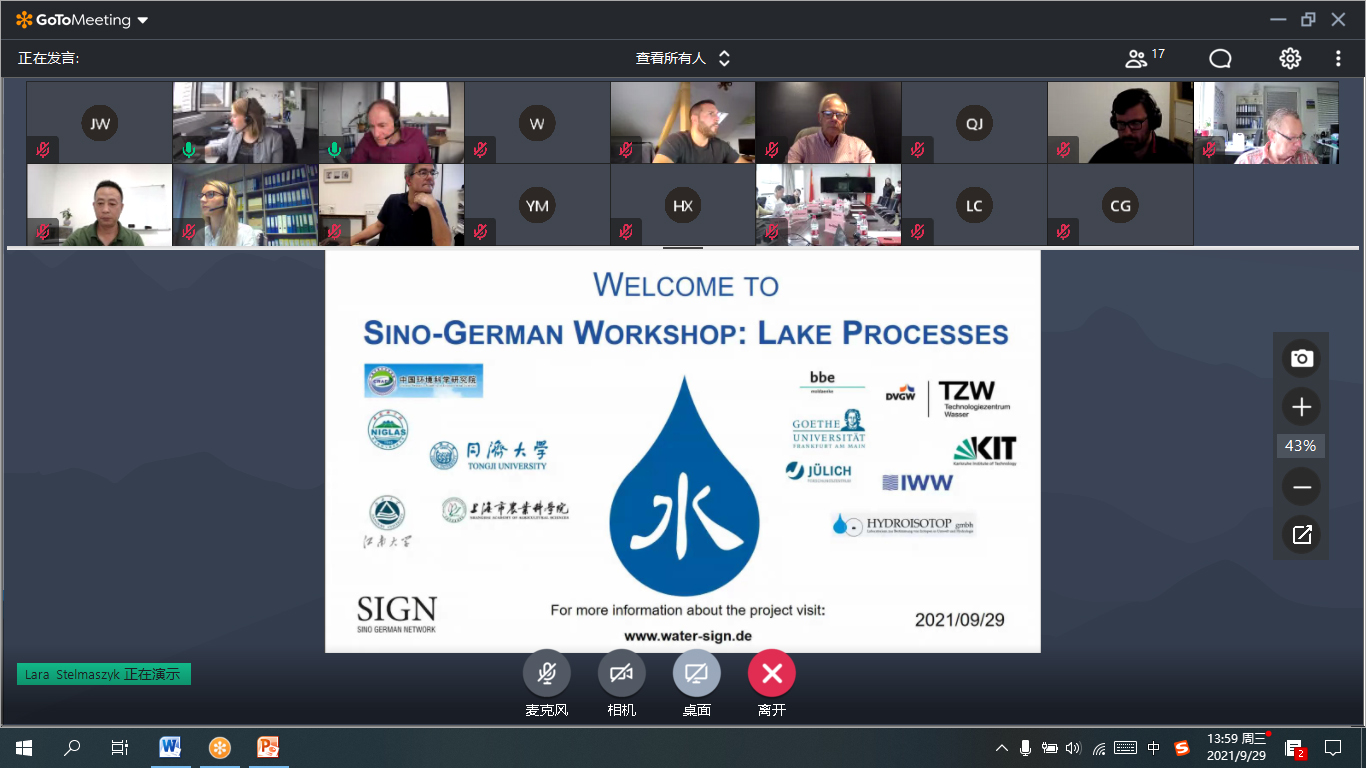Click the 正在发言 speaking label
Image resolution: width=1366 pixels, height=768 pixels.
pos(49,58)
